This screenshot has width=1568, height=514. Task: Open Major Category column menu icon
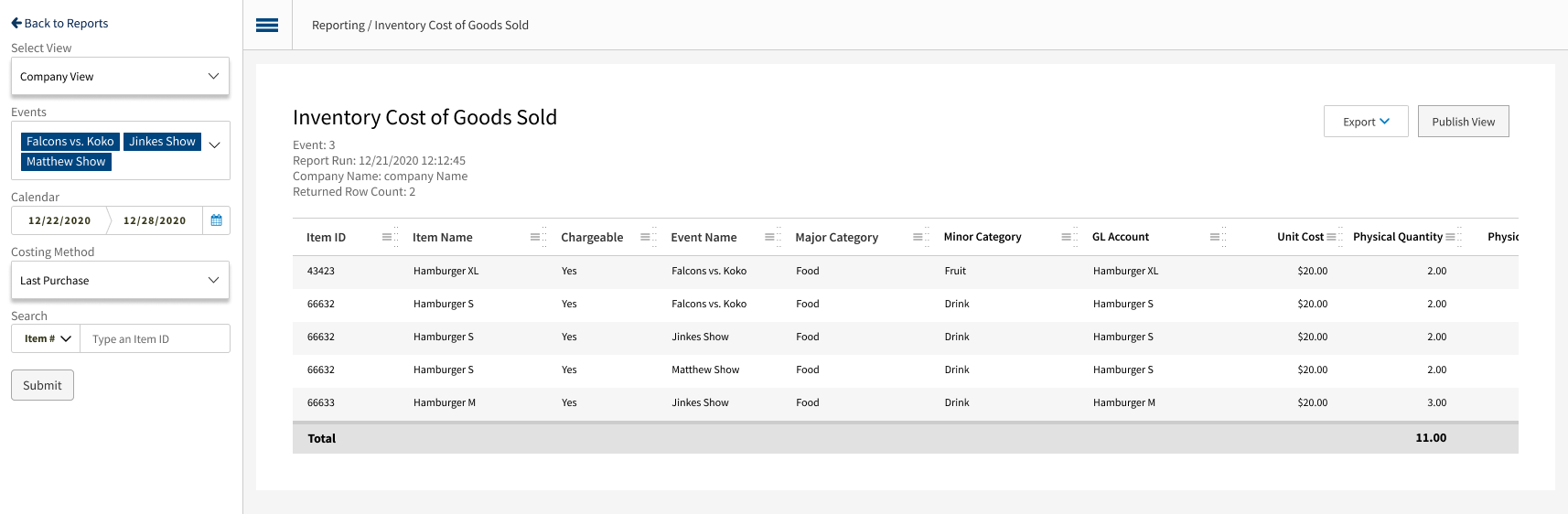pos(918,237)
